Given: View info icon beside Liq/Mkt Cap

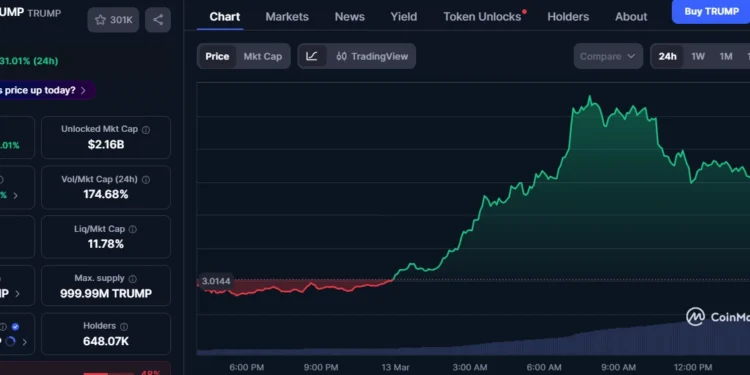Looking at the screenshot, I should tap(132, 230).
